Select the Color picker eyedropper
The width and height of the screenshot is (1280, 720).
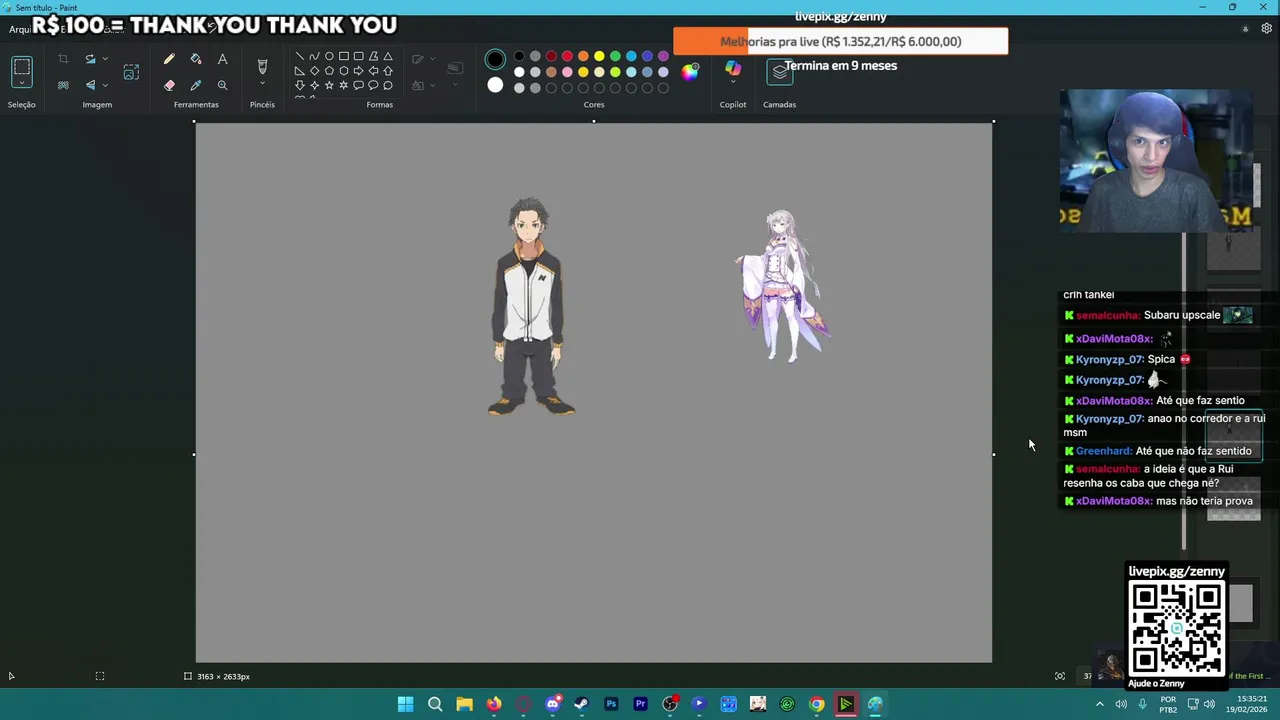[x=196, y=86]
